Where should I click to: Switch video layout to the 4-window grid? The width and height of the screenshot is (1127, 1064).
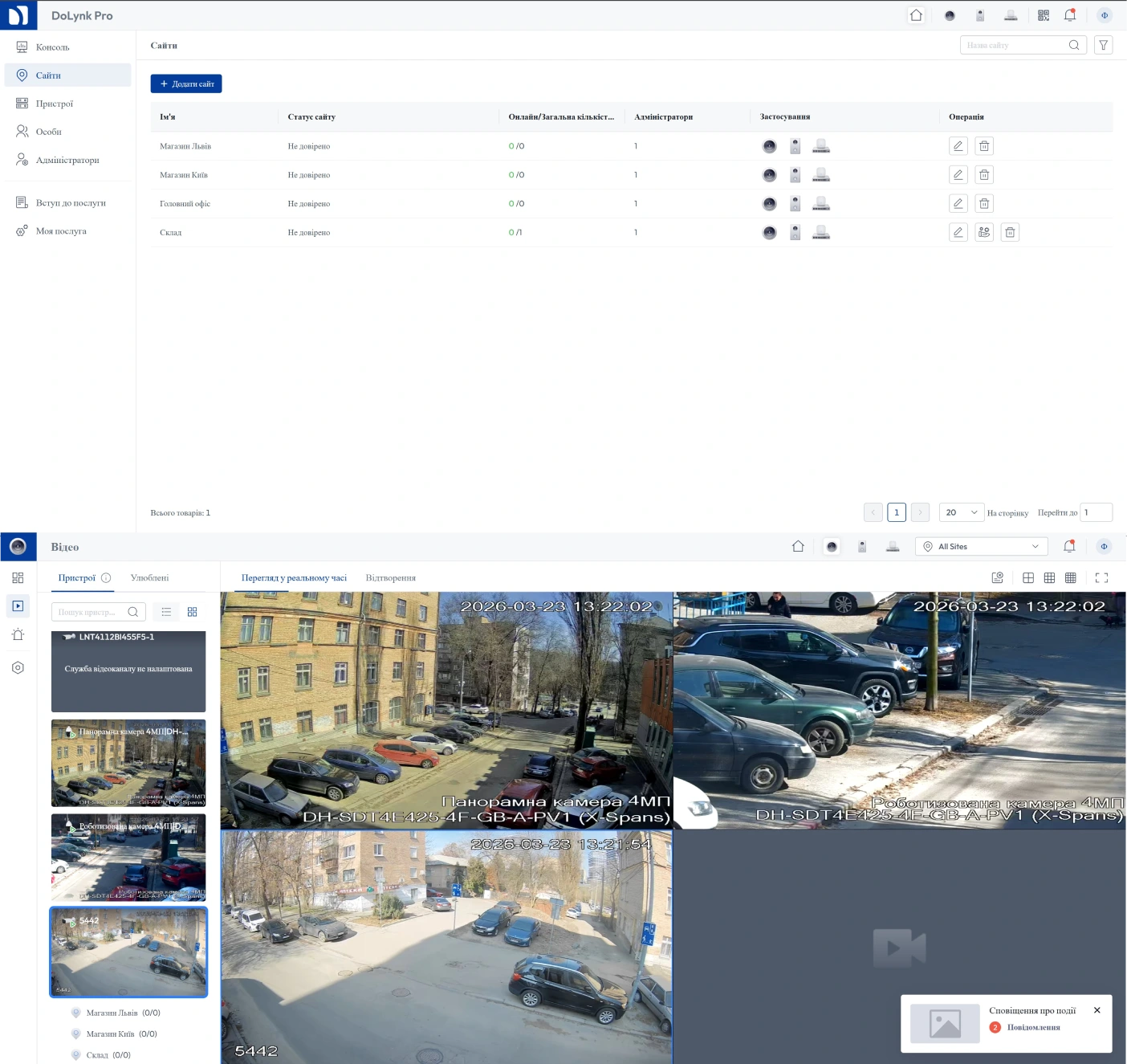(x=1028, y=577)
